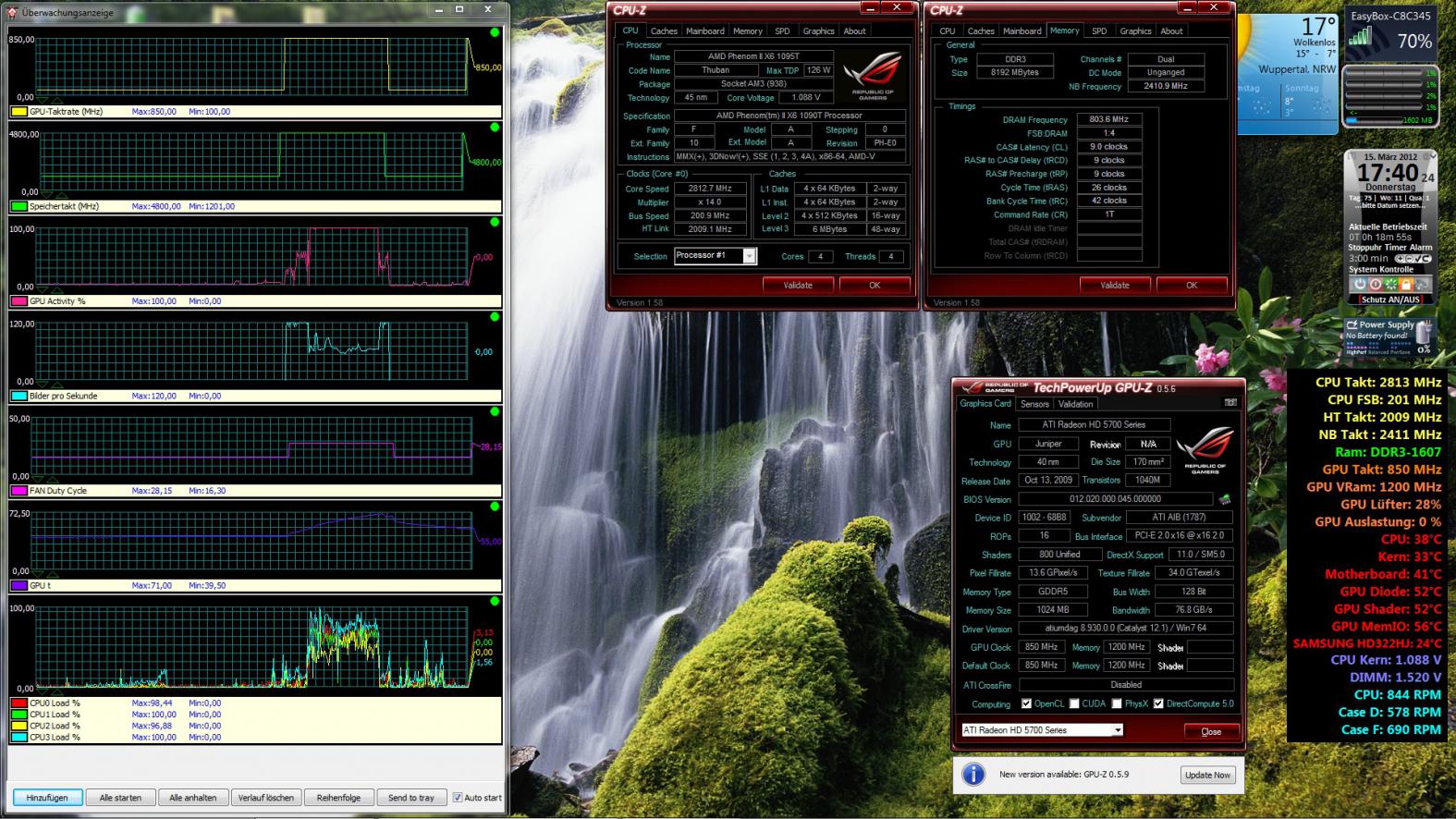Click OK in the right CPU-Z Memory window
Screen dimensions: 1456x819
pos(1192,285)
